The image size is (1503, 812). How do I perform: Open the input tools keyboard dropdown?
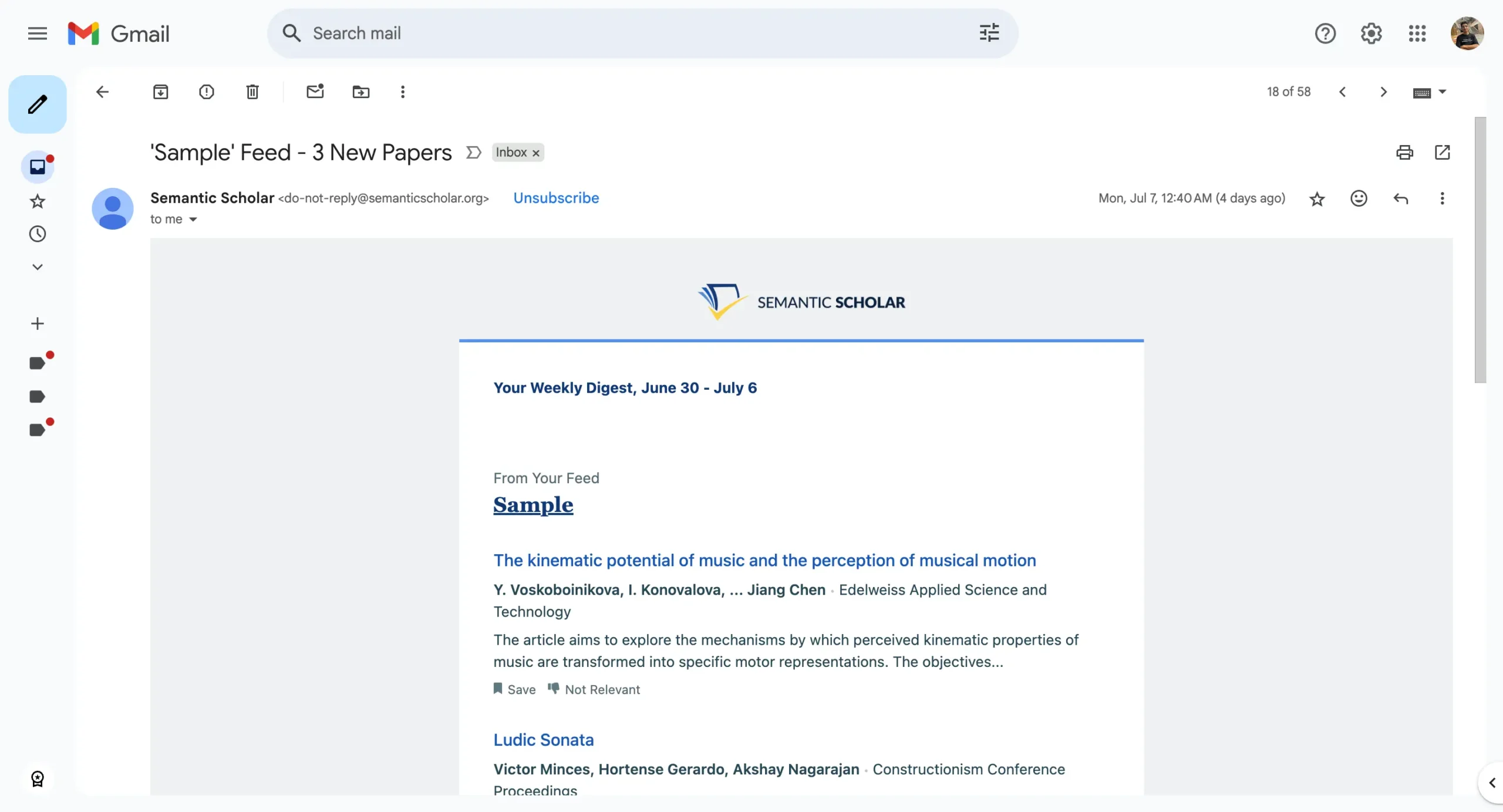coord(1429,92)
